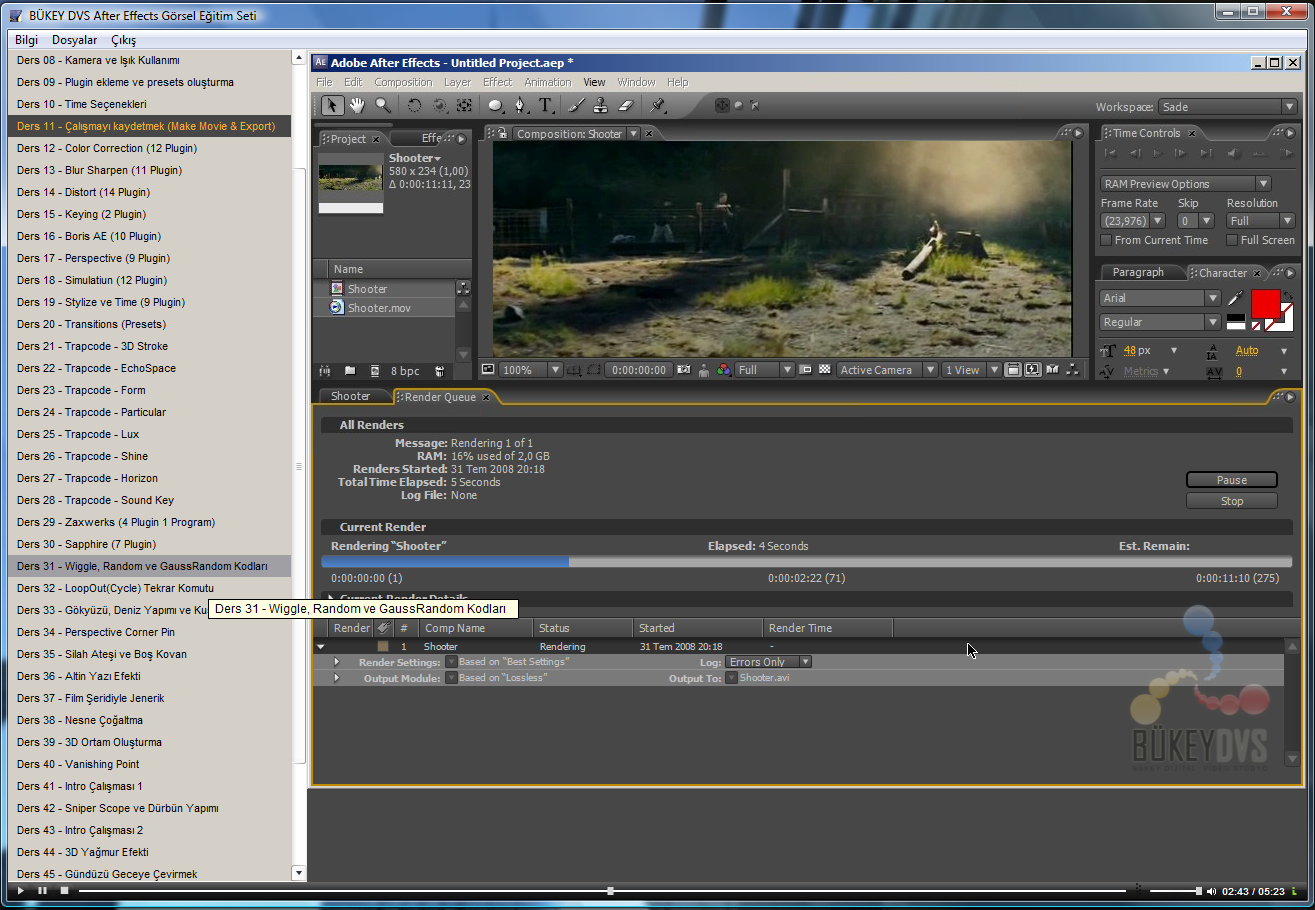Open the RGB channel display icon

click(724, 370)
